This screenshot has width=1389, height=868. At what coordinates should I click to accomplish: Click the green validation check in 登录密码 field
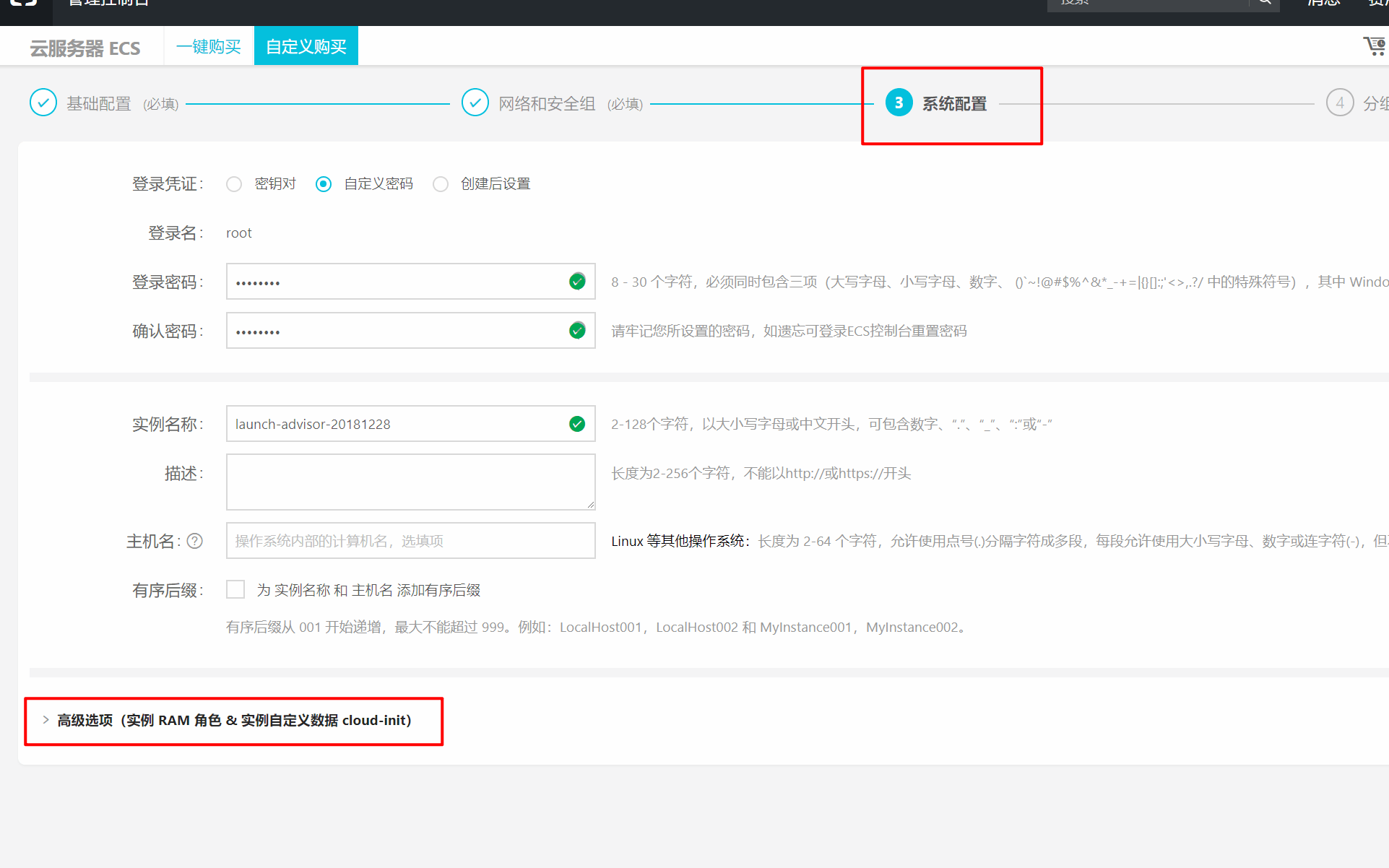pos(577,282)
